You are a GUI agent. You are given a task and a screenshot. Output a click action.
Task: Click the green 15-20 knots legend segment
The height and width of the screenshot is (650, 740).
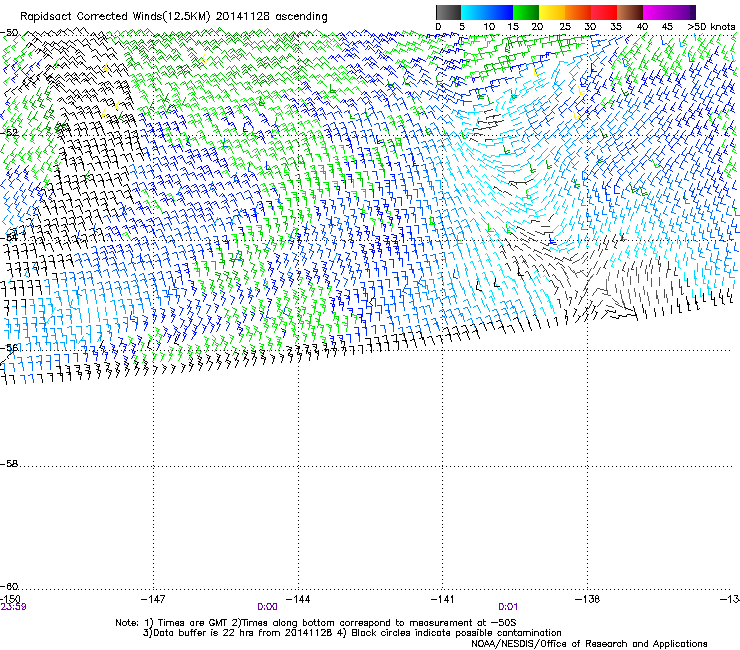coord(525,12)
